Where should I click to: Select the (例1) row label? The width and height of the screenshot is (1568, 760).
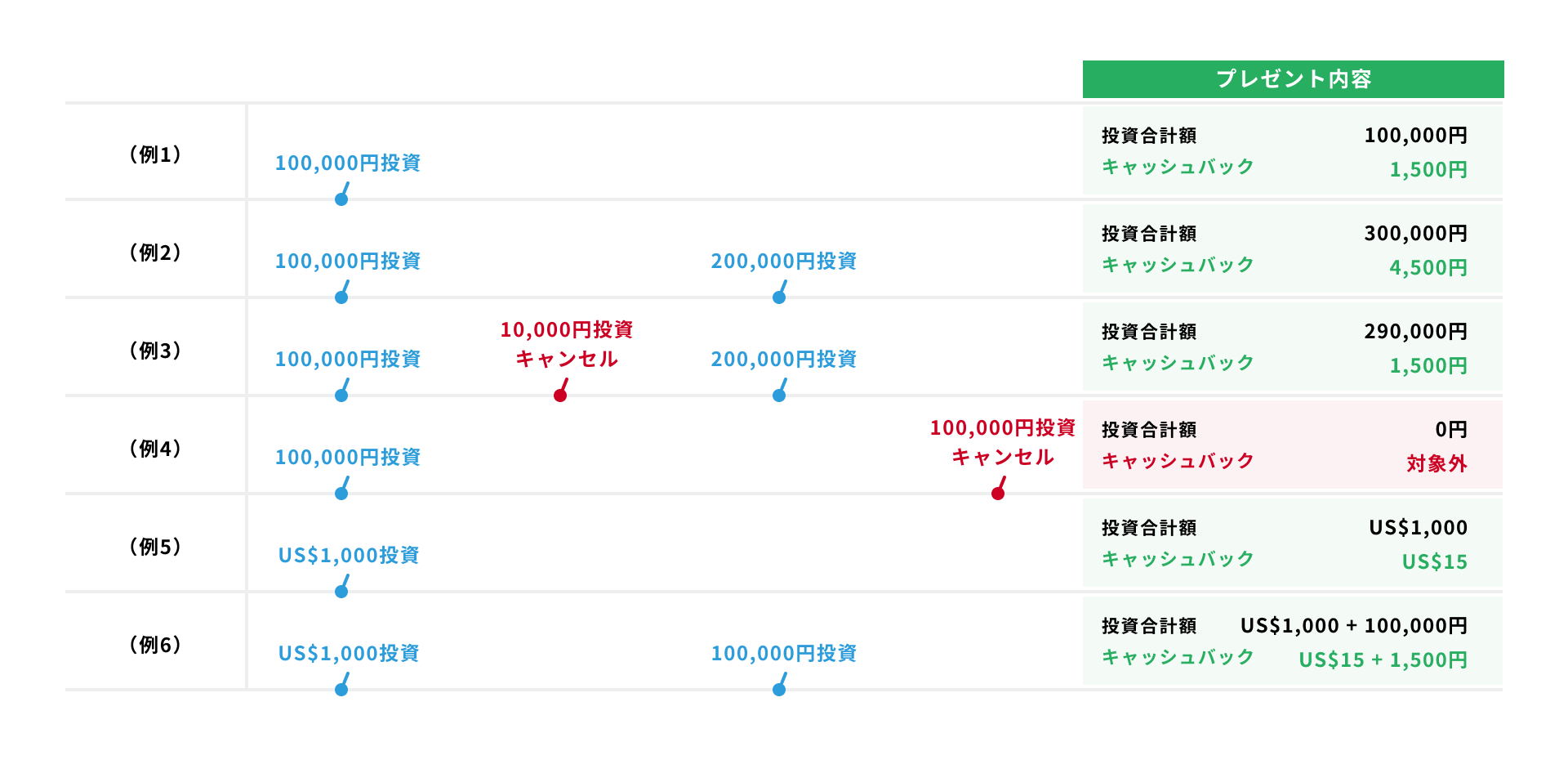(x=155, y=154)
